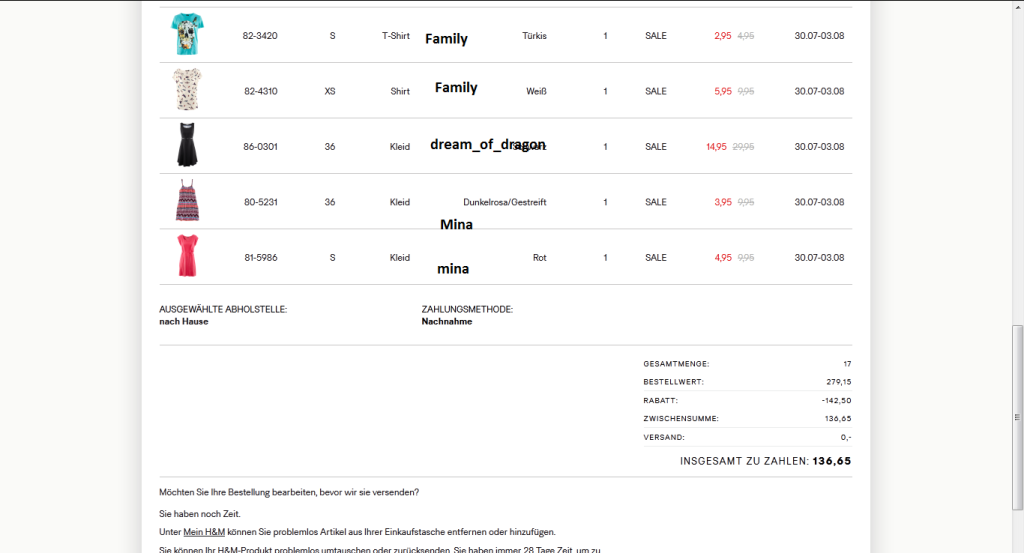Click the nach Hause pickup location text
This screenshot has height=553, width=1024.
click(x=184, y=322)
